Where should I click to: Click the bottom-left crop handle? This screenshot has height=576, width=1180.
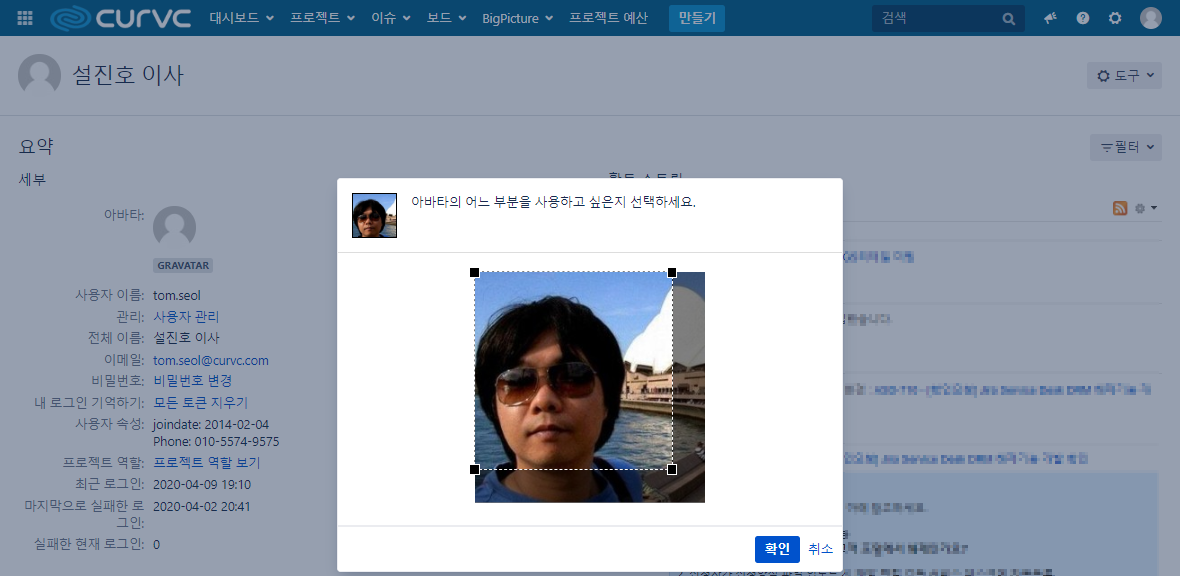pyautogui.click(x=474, y=470)
